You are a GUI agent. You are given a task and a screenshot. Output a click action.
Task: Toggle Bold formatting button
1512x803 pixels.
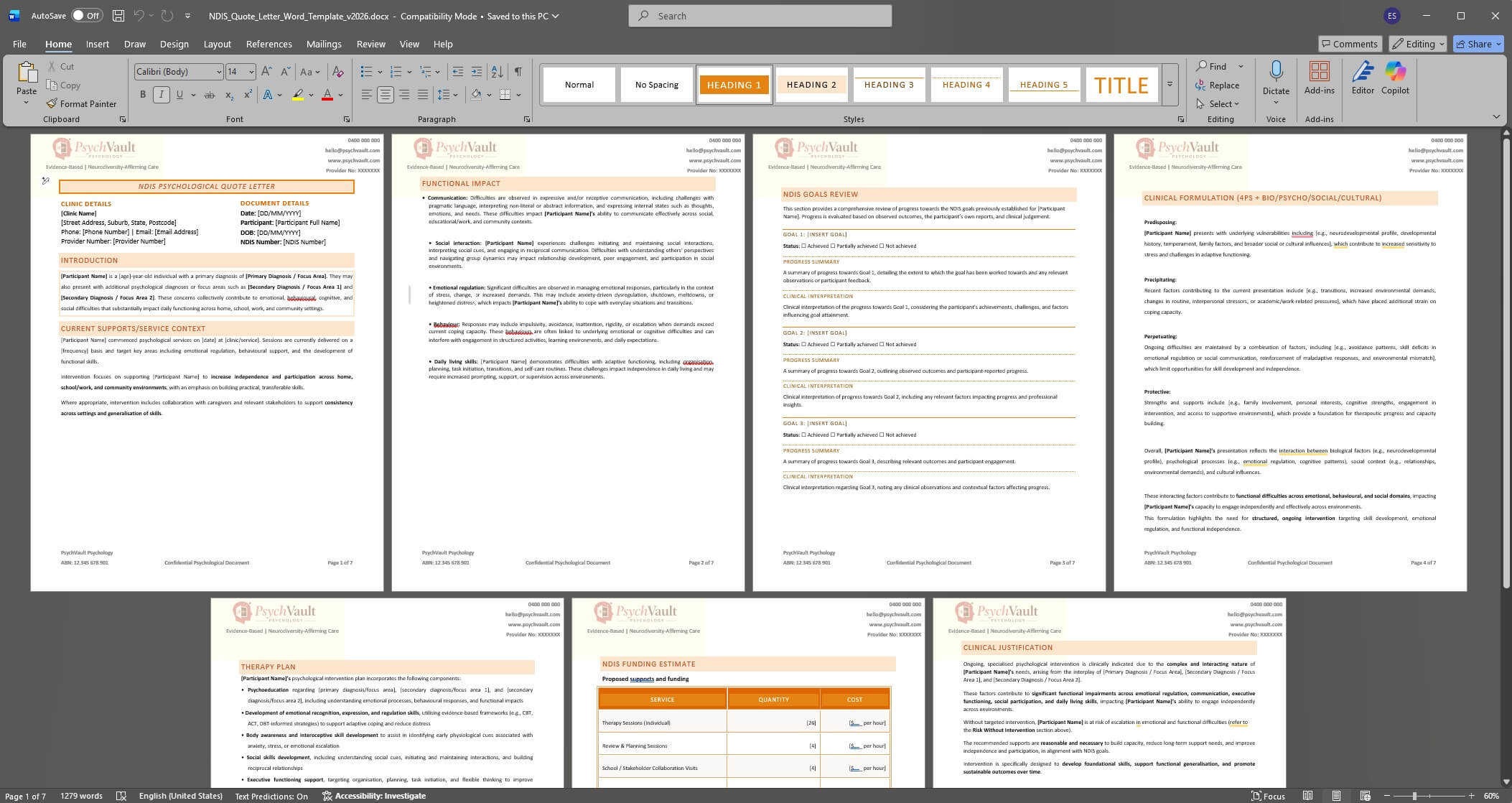(142, 95)
